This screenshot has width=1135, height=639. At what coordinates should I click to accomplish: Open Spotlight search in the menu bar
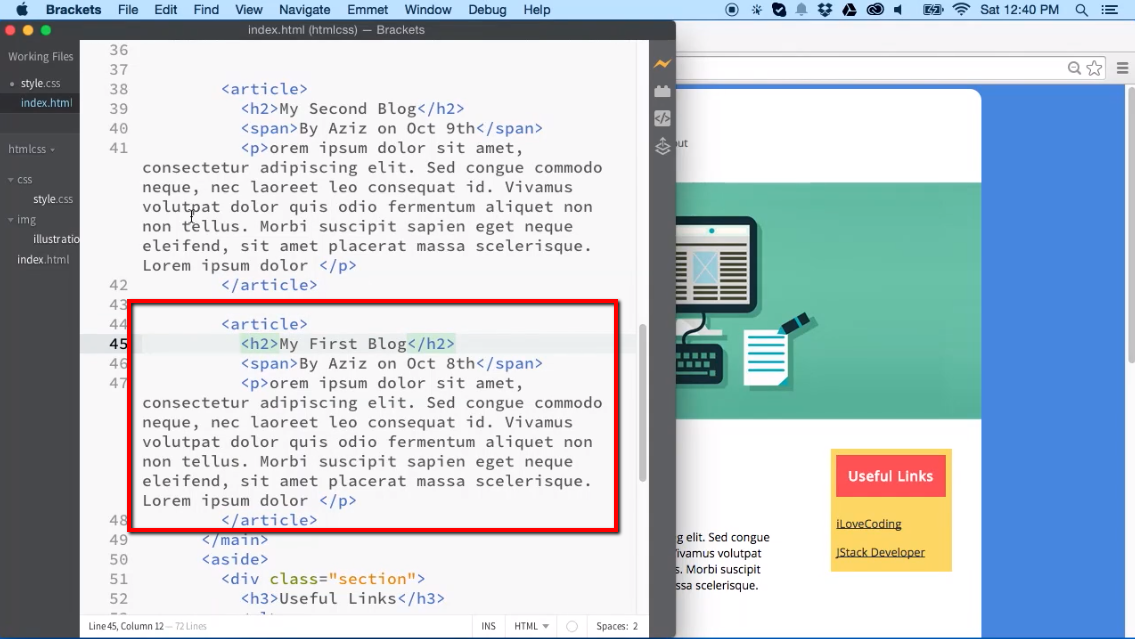pos(1081,11)
